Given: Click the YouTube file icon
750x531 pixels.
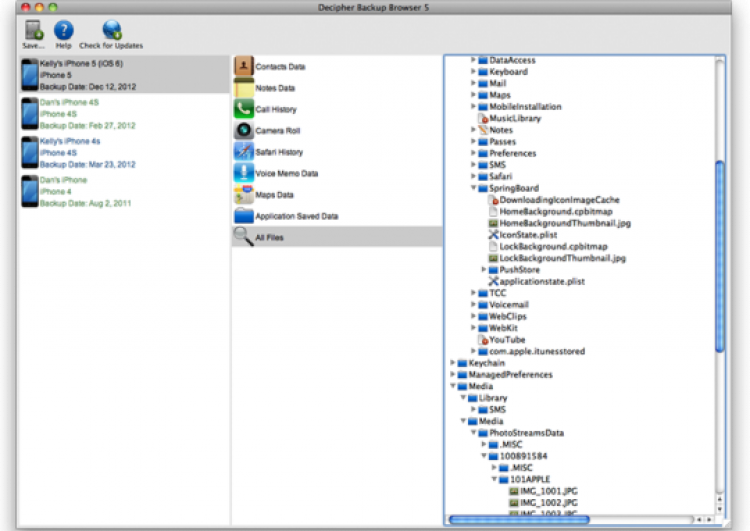Looking at the screenshot, I should coord(483,340).
